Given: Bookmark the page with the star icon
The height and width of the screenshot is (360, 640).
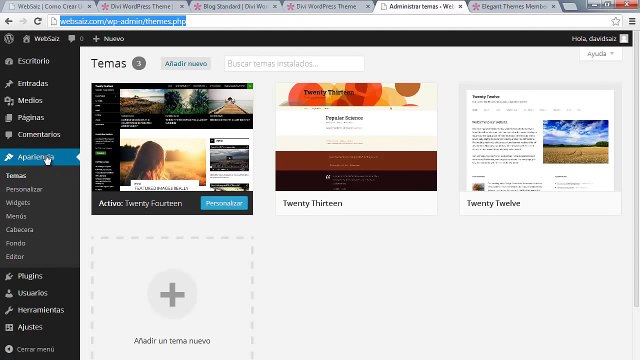Looking at the screenshot, I should (x=616, y=21).
